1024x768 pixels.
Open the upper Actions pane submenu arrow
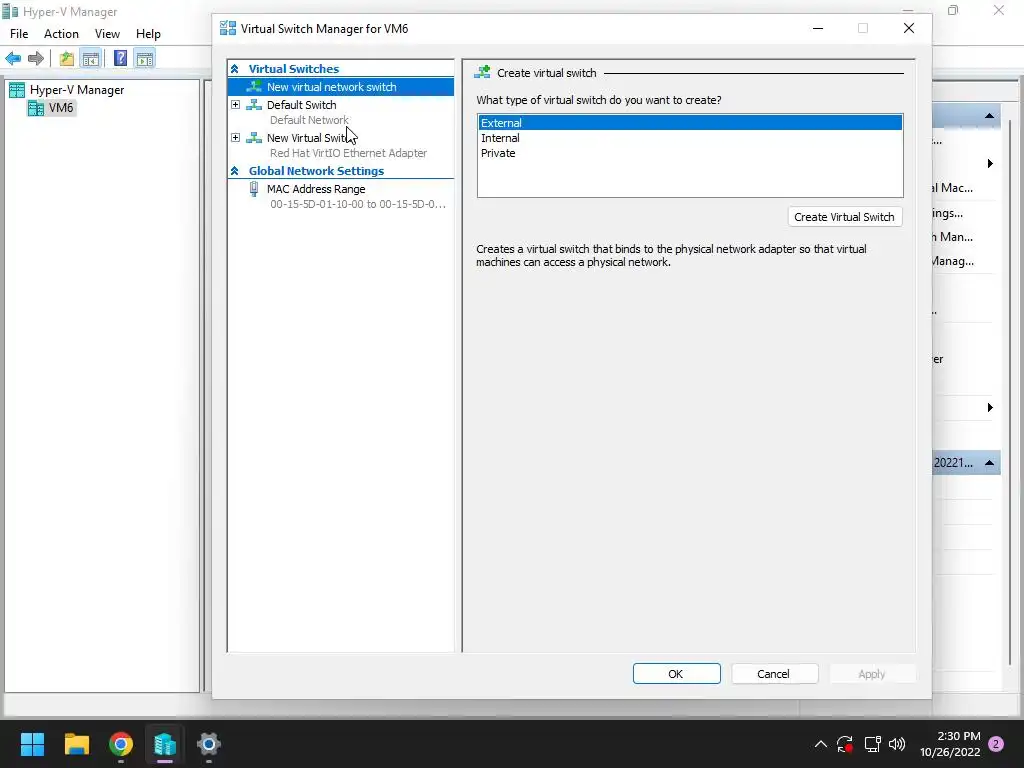(x=990, y=163)
